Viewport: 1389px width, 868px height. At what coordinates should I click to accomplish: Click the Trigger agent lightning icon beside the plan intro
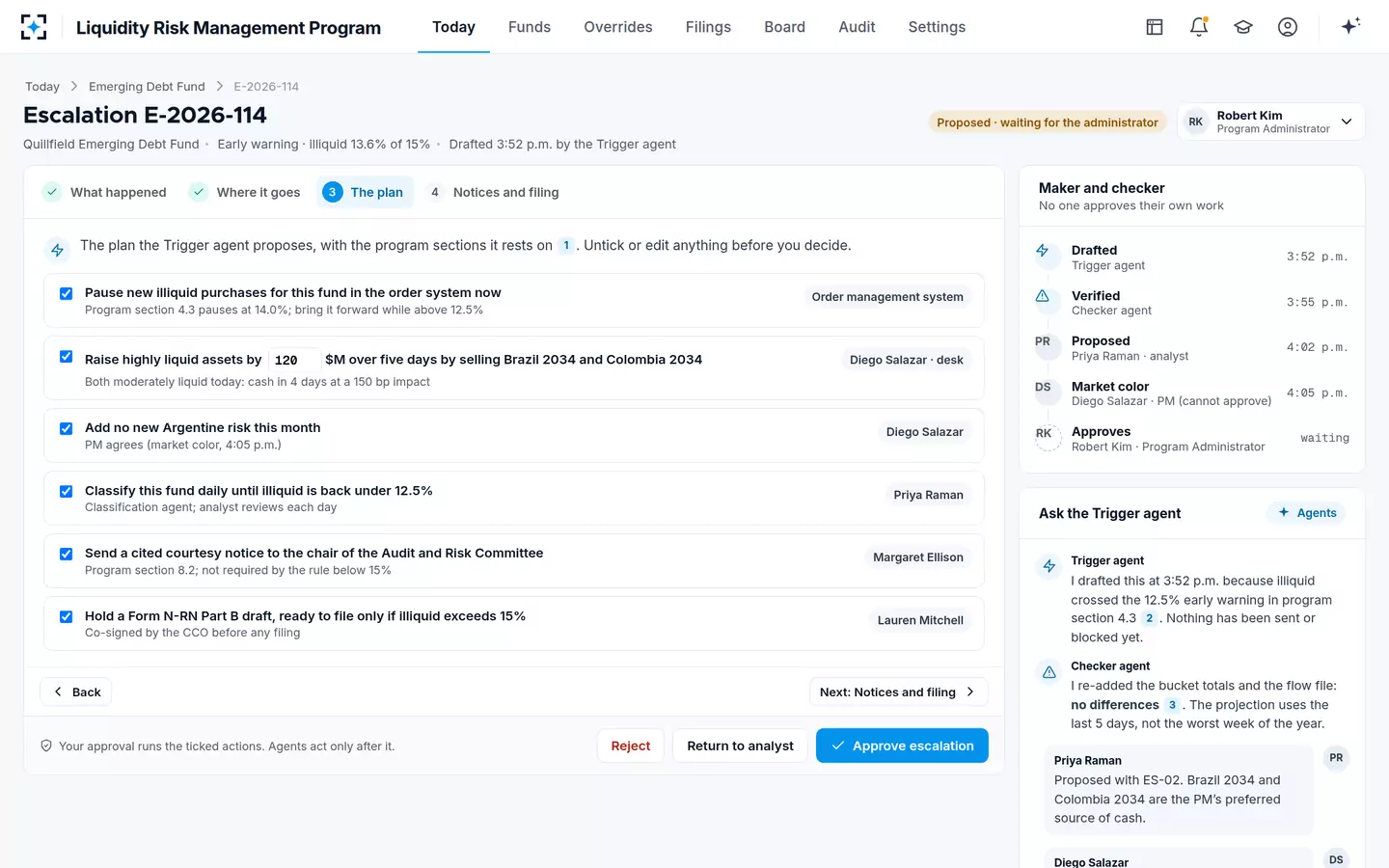pyautogui.click(x=58, y=250)
